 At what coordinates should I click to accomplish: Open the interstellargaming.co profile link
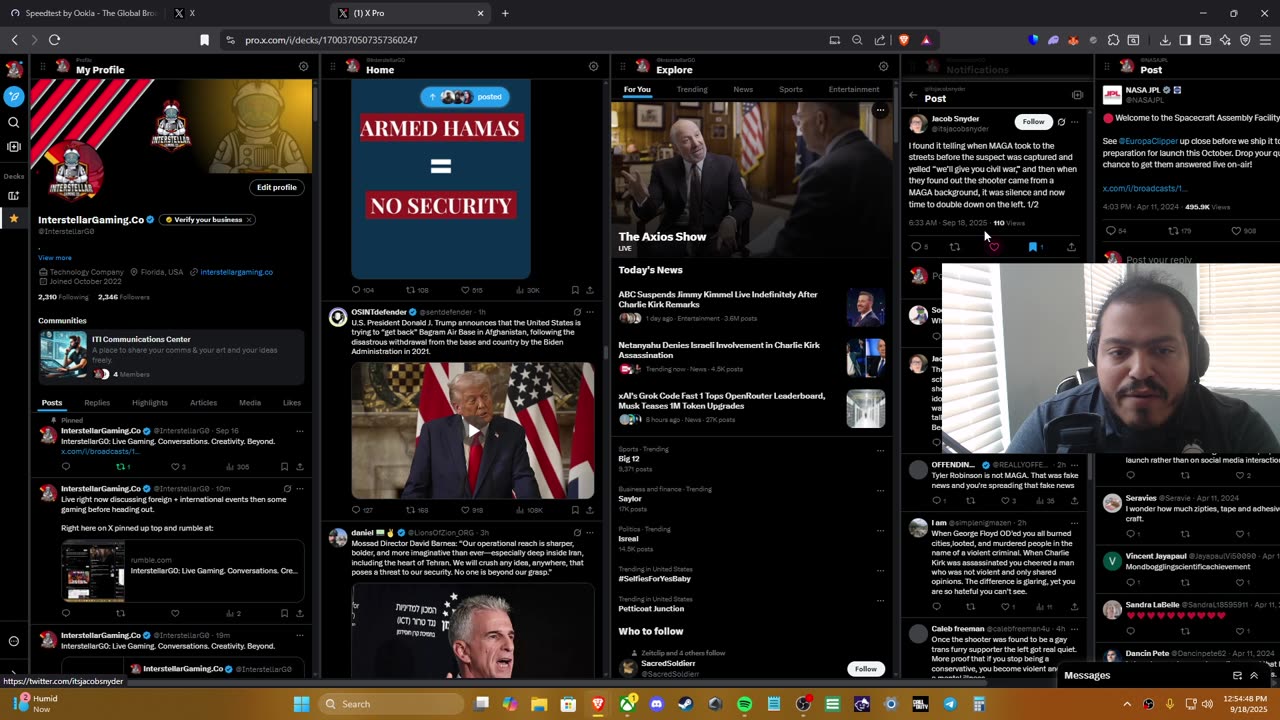click(236, 272)
